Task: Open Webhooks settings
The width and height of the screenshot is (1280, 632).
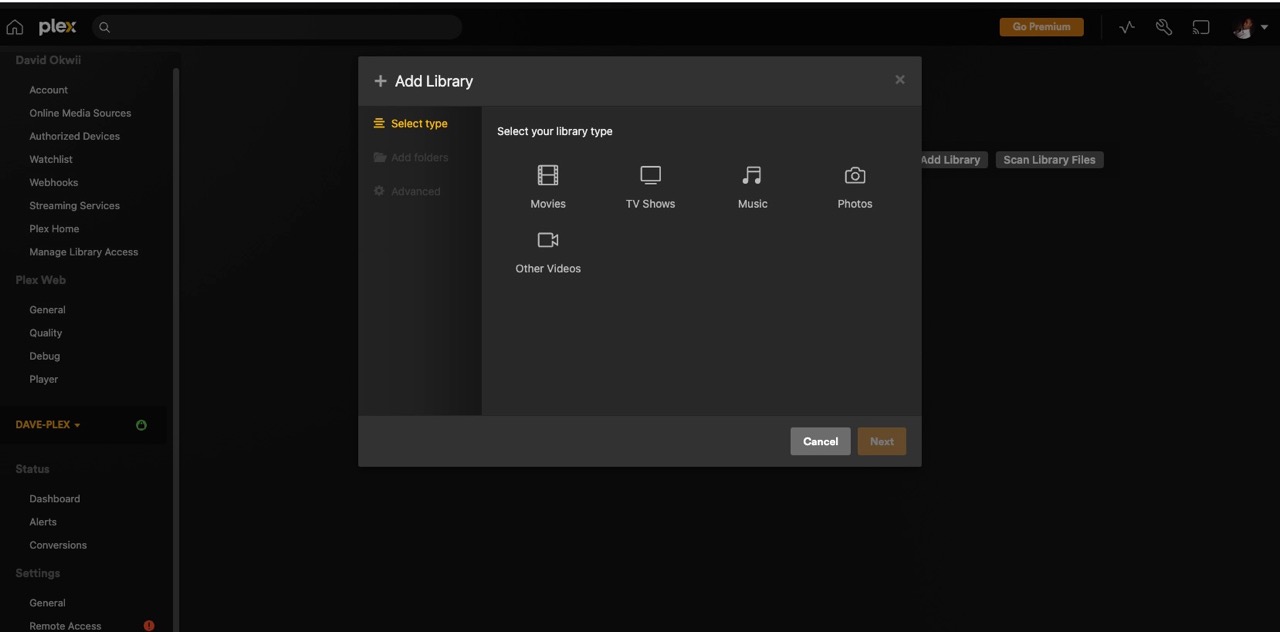Action: pyautogui.click(x=53, y=182)
